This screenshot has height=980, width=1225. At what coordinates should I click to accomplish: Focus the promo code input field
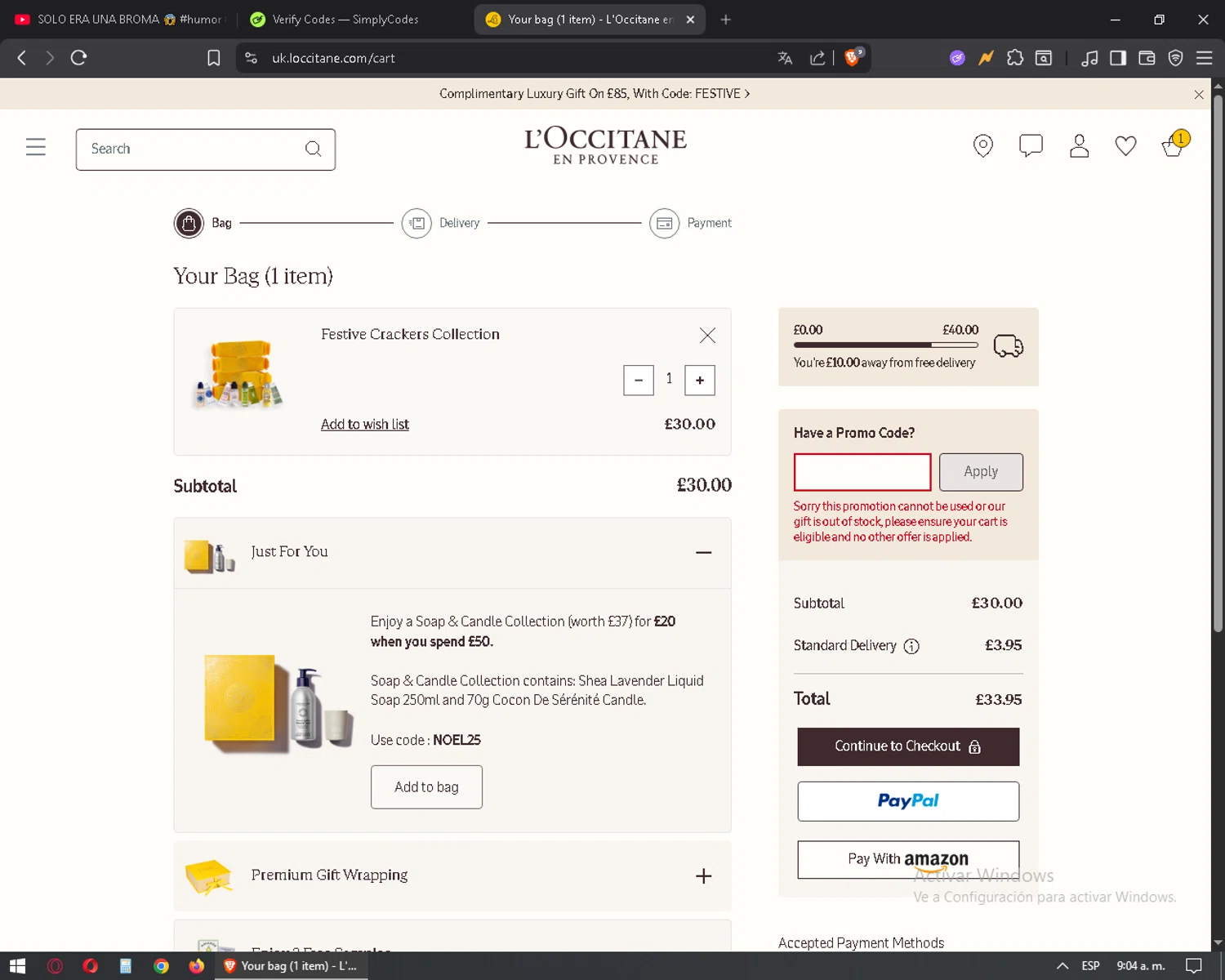(862, 472)
